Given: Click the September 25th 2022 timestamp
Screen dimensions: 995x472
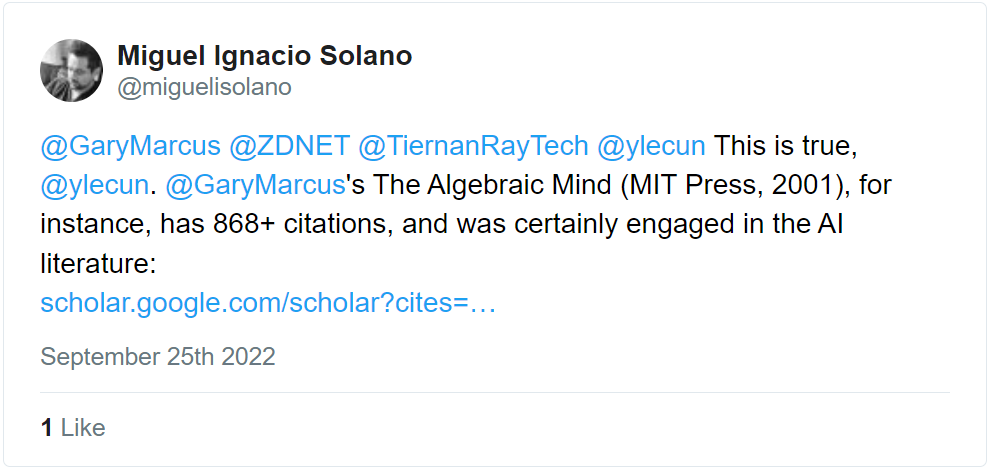Looking at the screenshot, I should [158, 357].
